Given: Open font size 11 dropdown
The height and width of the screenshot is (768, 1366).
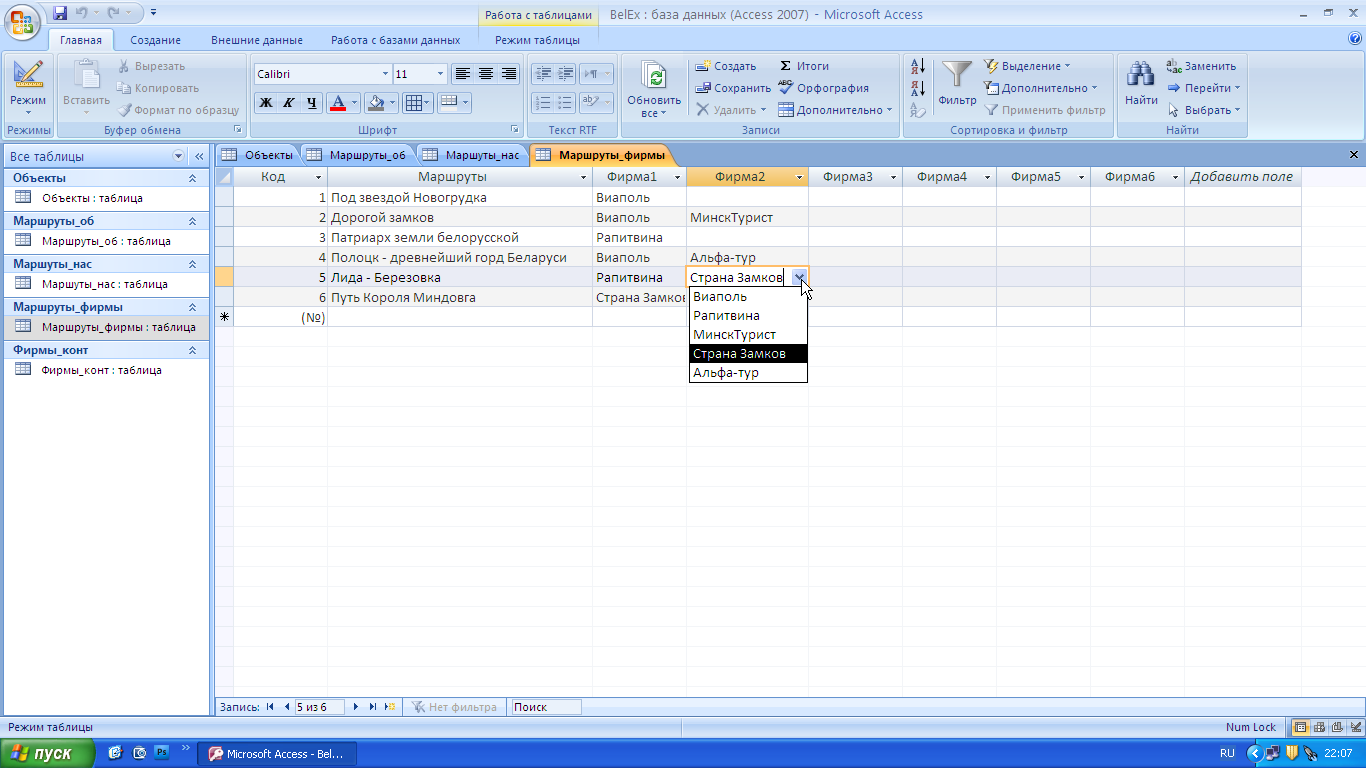Looking at the screenshot, I should (x=440, y=74).
